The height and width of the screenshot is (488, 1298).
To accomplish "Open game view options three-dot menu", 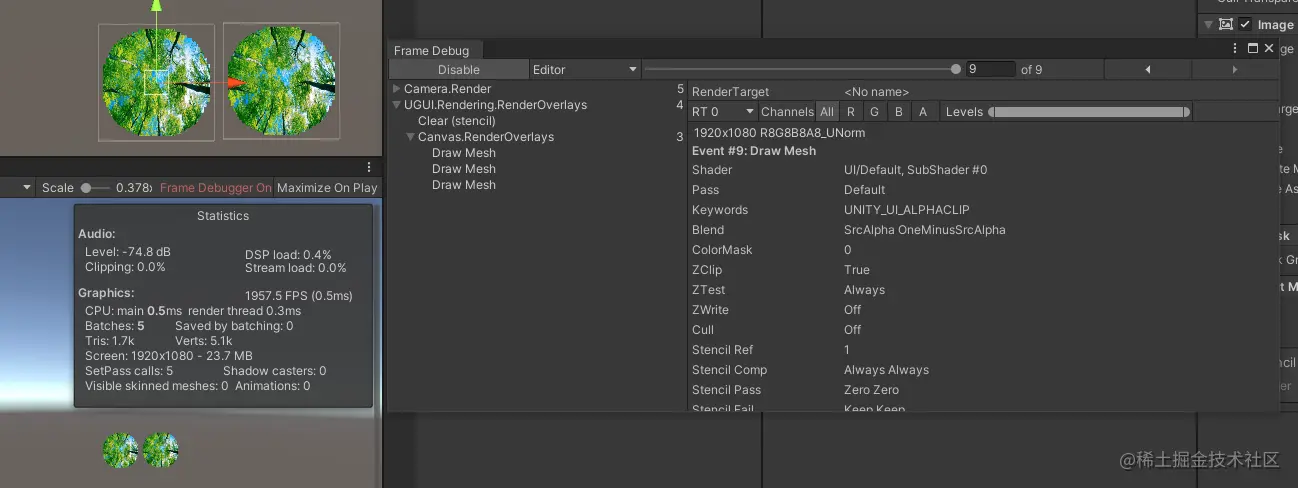I will [369, 167].
